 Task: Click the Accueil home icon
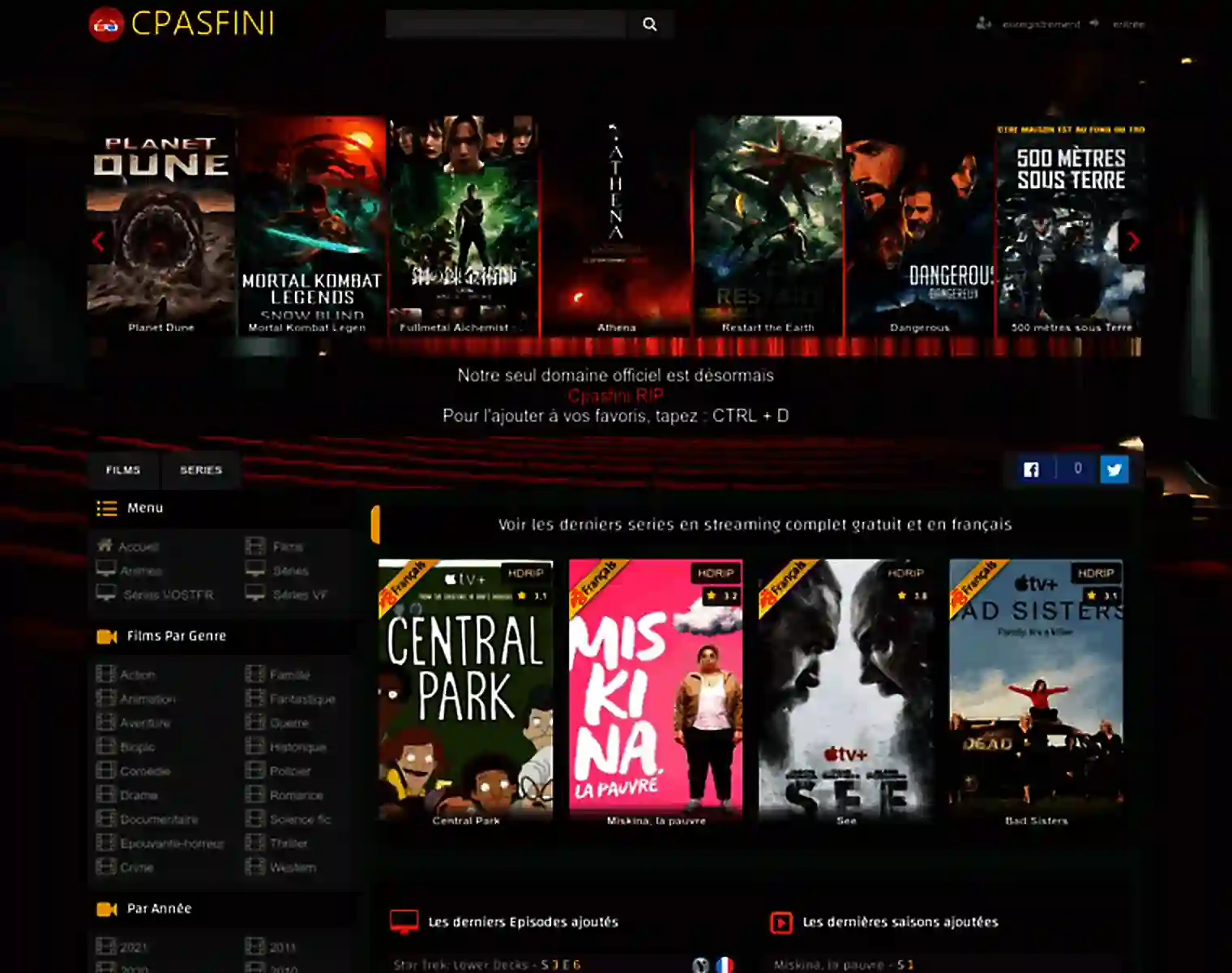105,545
